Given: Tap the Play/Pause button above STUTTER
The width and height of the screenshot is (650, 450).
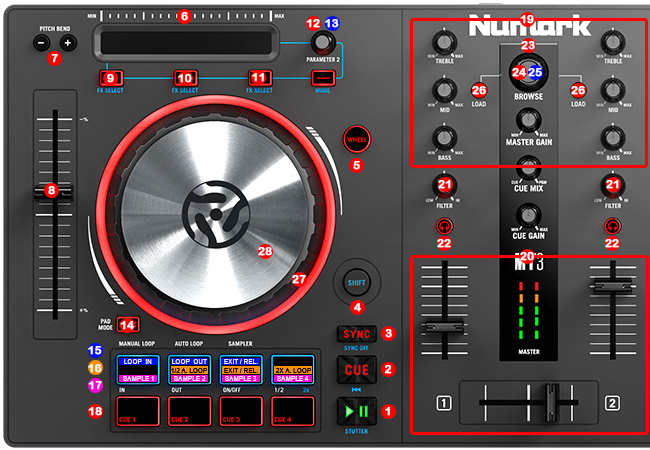Looking at the screenshot, I should pyautogui.click(x=356, y=411).
